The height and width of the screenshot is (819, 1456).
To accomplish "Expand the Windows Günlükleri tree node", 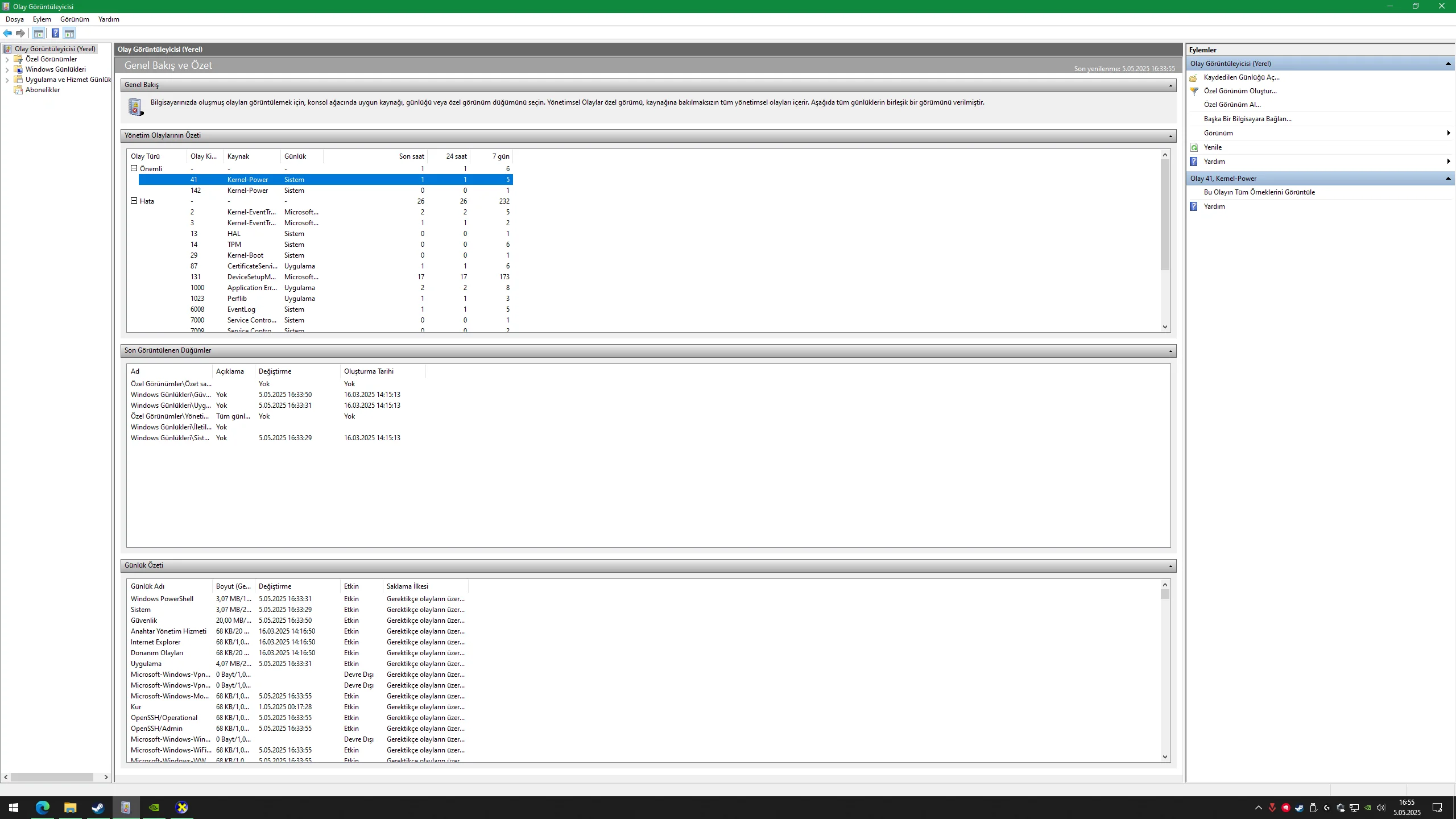I will pos(7,69).
